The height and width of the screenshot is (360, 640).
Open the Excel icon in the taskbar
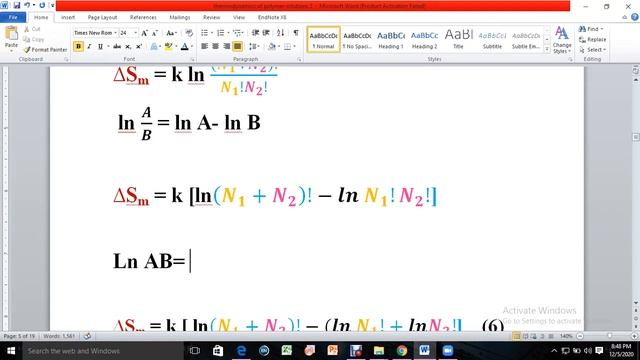(x=287, y=351)
